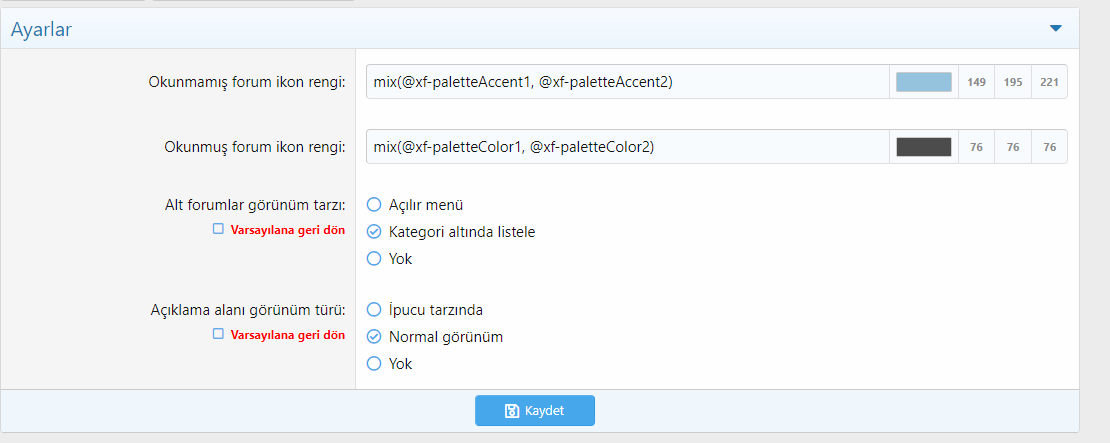Click the first 76 value box
This screenshot has width=1110, height=443.
[976, 147]
